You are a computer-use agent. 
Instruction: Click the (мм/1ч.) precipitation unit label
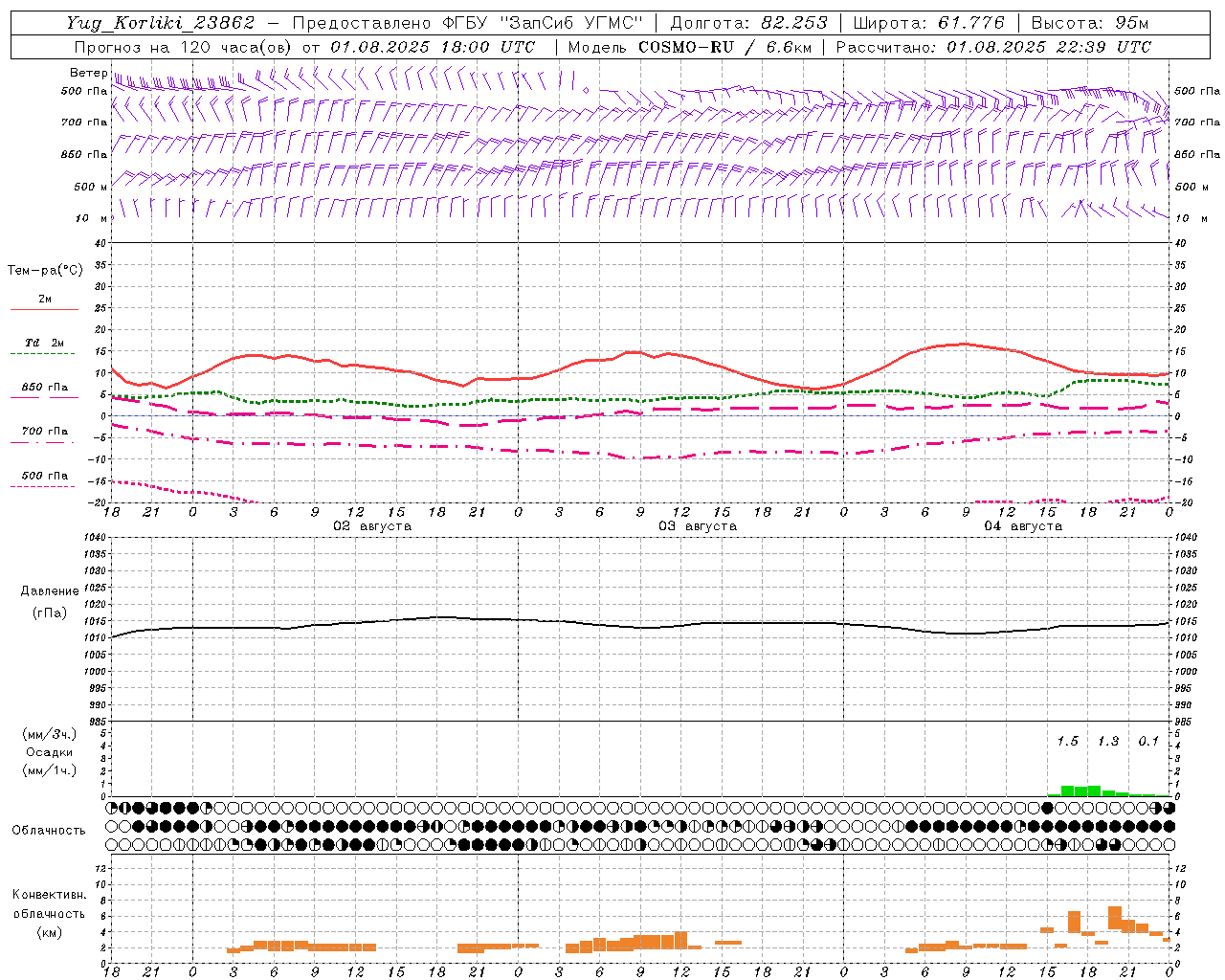(x=50, y=770)
